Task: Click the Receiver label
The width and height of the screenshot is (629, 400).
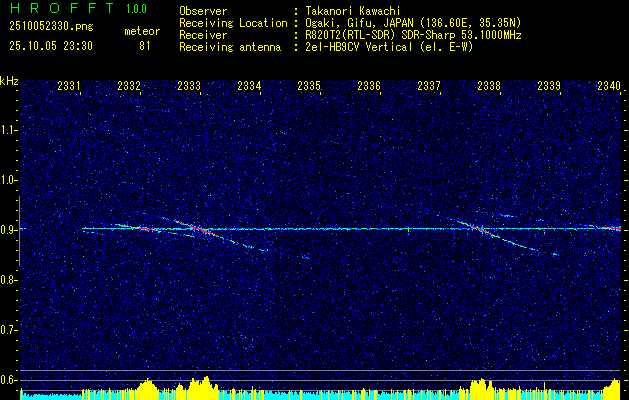Action: (x=203, y=35)
